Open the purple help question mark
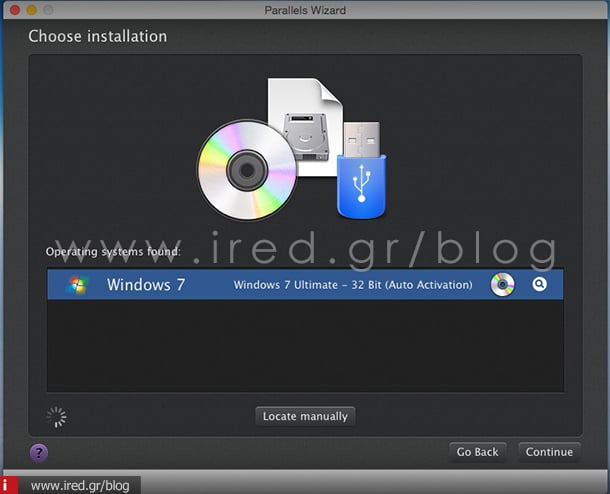610x494 pixels. pos(39,452)
